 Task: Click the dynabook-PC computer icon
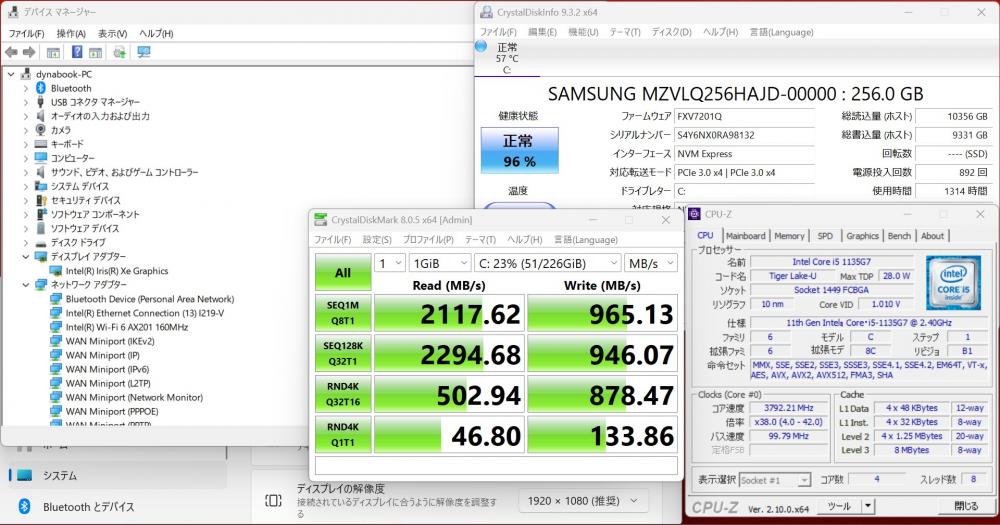coord(26,74)
